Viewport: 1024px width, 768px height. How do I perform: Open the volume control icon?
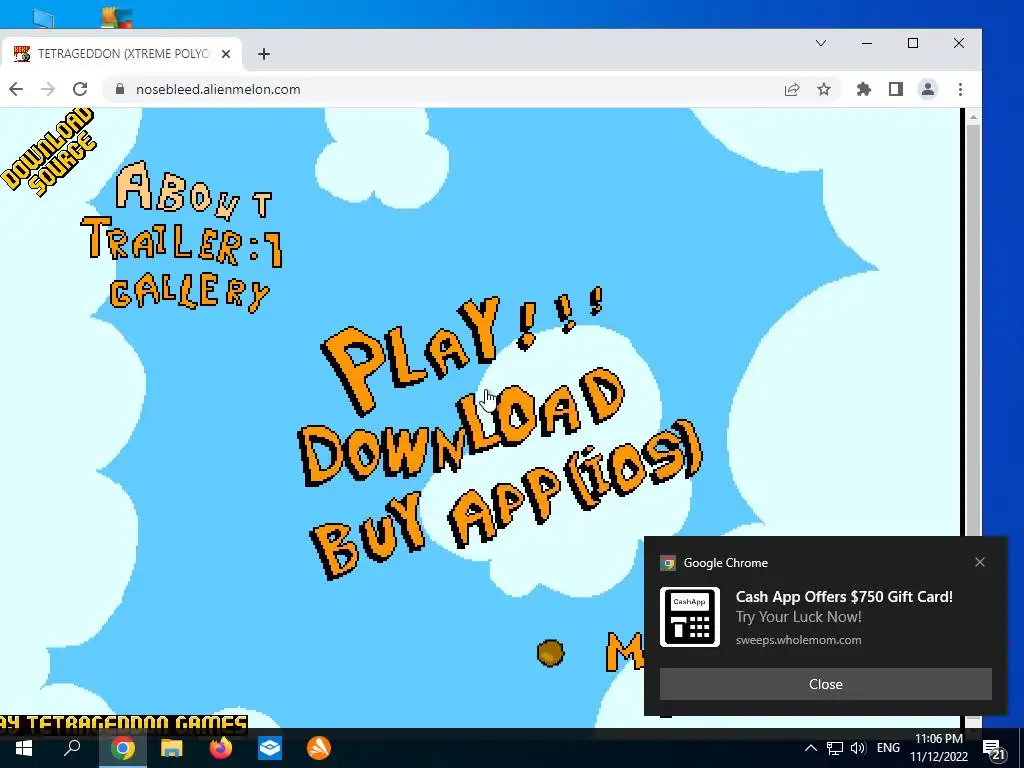[858, 748]
